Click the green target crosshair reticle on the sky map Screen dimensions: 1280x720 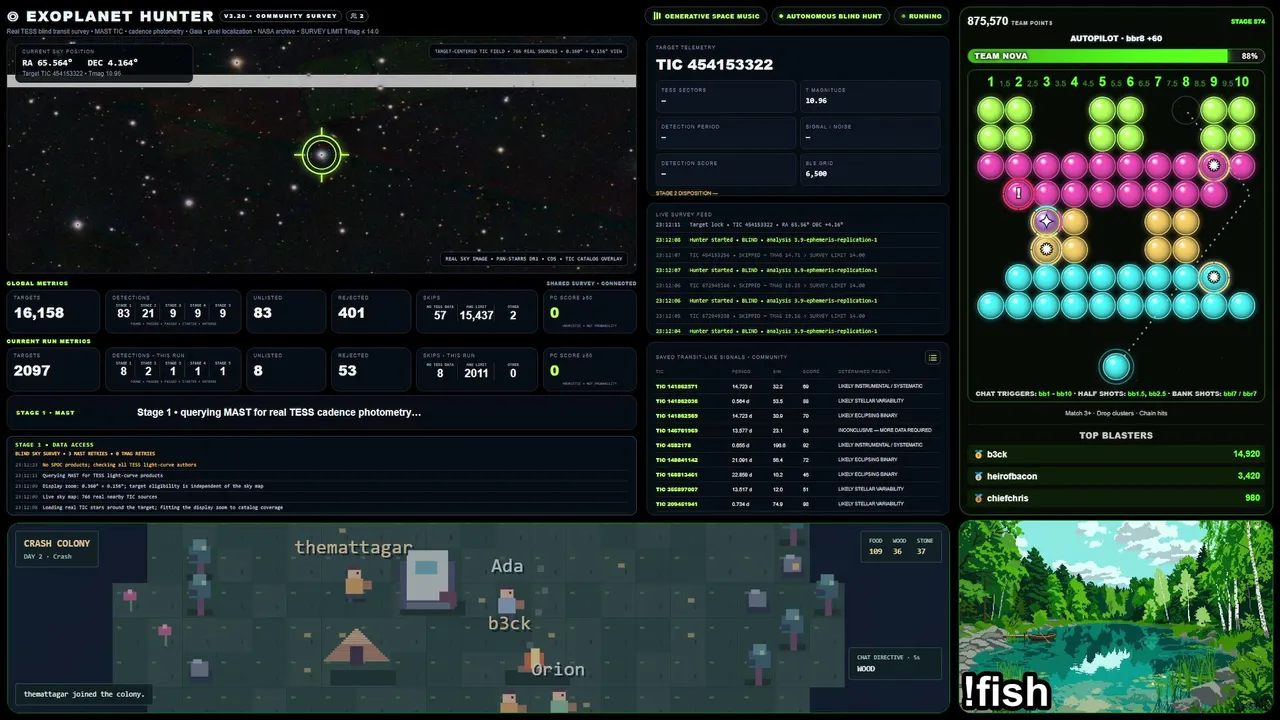(x=321, y=155)
